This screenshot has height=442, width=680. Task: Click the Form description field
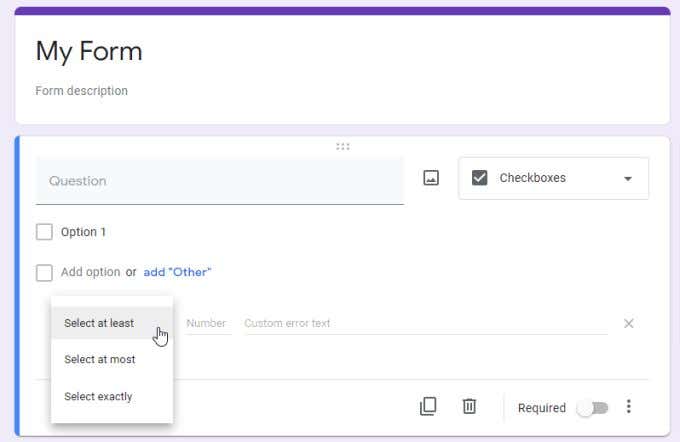tap(82, 91)
